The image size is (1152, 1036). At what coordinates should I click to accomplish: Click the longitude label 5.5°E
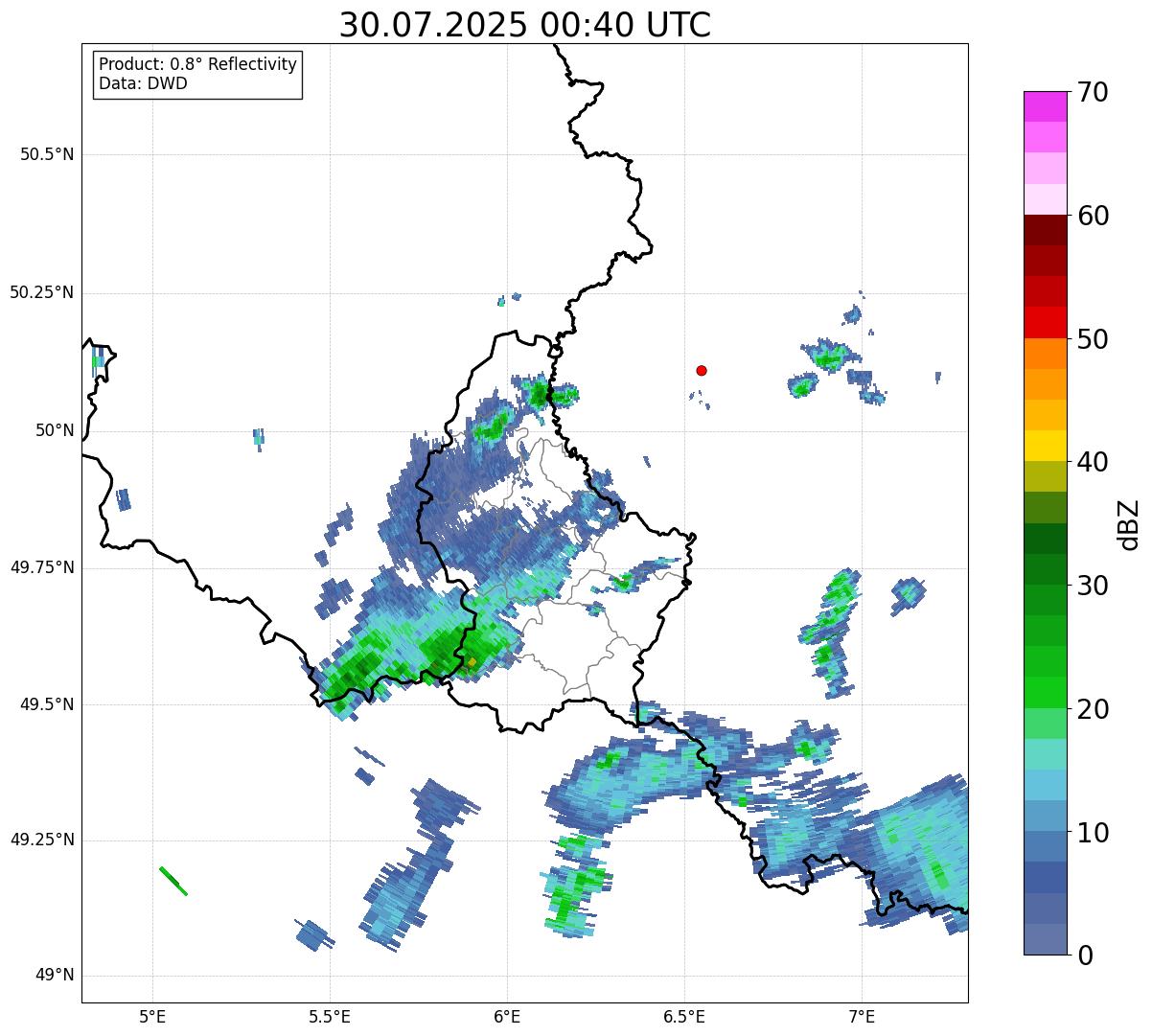click(330, 1016)
